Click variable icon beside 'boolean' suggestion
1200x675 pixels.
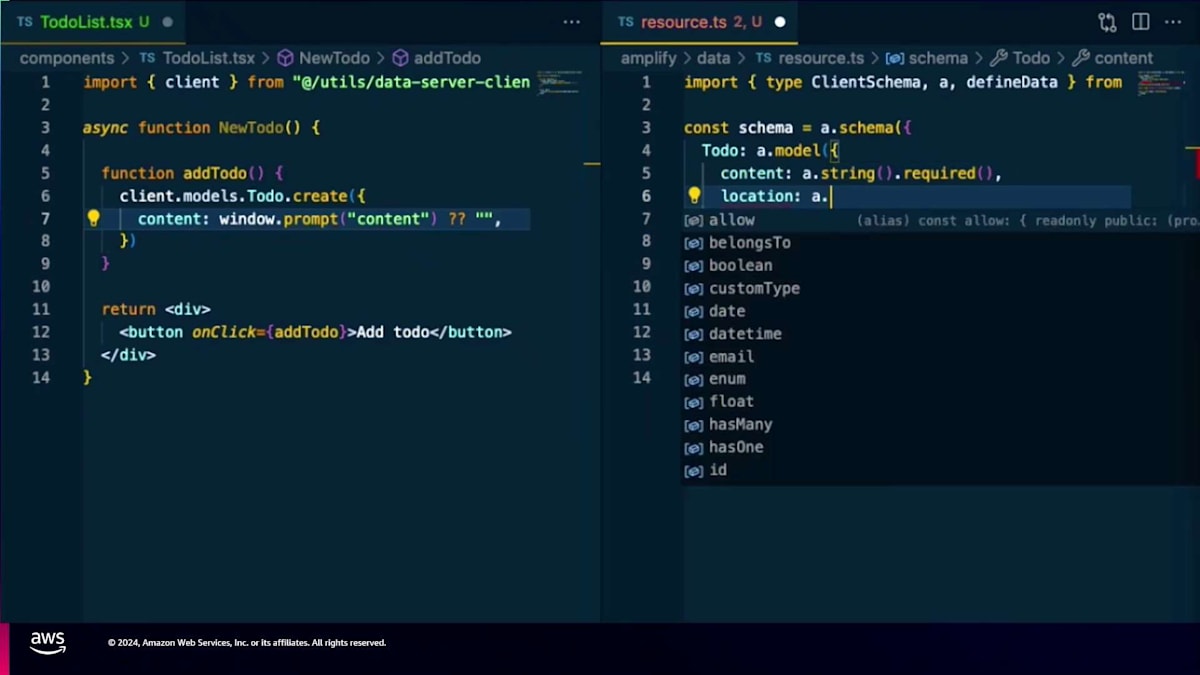[693, 266]
